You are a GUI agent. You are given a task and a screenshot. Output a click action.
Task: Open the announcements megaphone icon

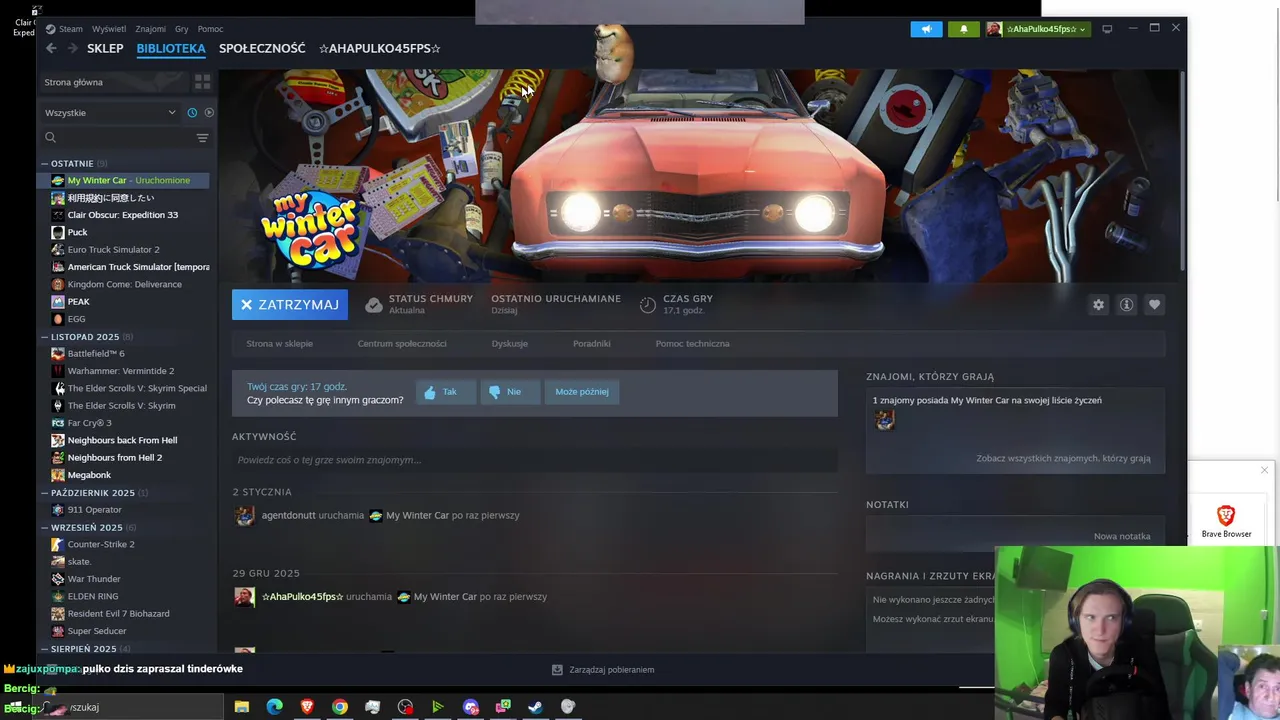click(926, 29)
